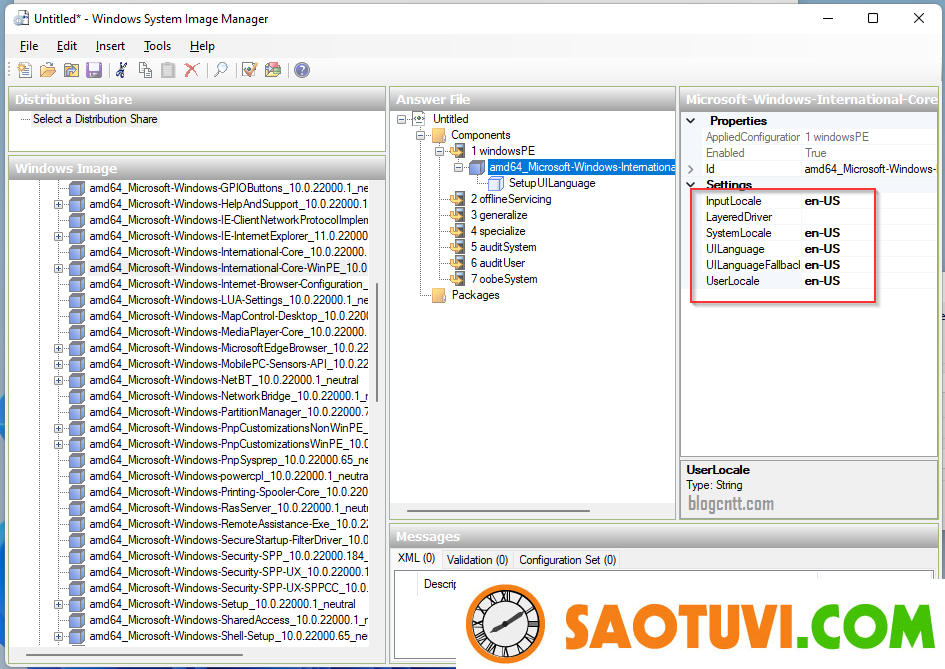This screenshot has height=669, width=945.
Task: Click the Paste clipboard toolbar icon
Action: click(168, 70)
